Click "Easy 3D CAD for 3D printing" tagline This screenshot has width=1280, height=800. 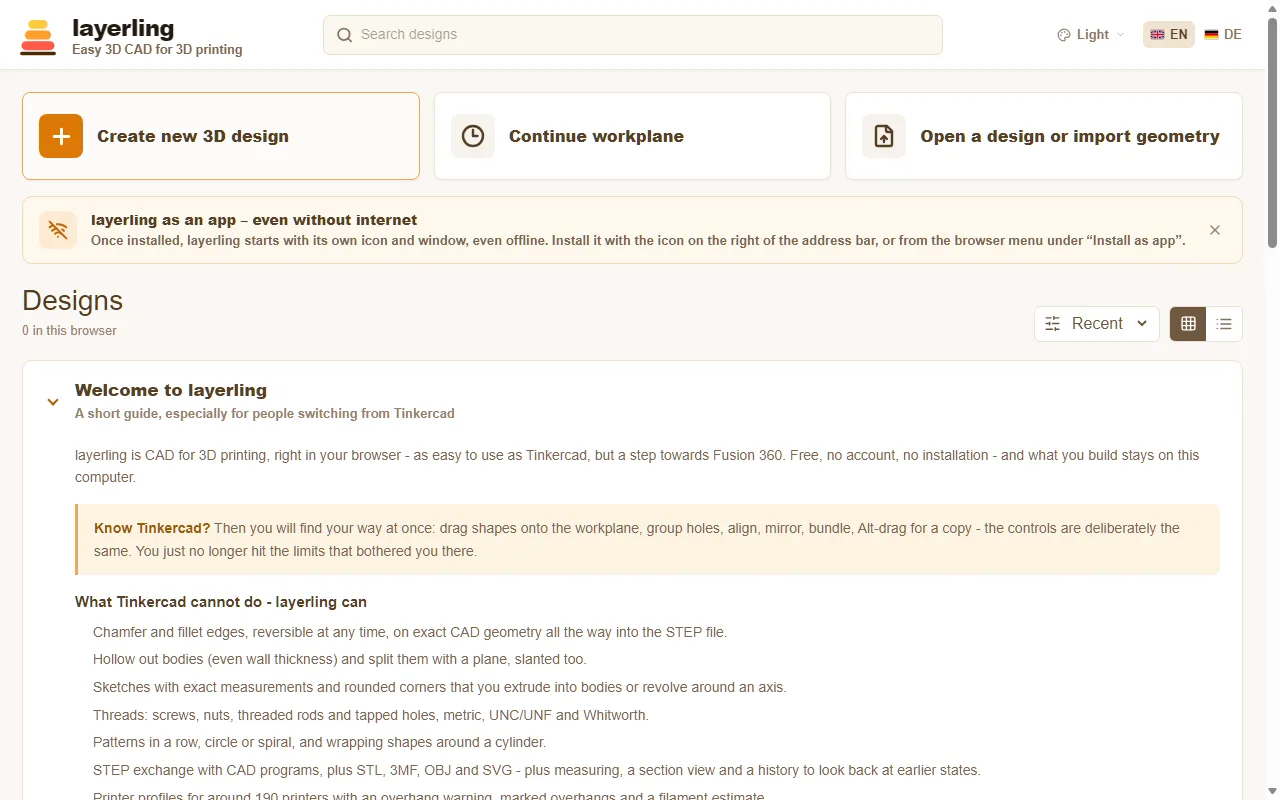pyautogui.click(x=157, y=50)
